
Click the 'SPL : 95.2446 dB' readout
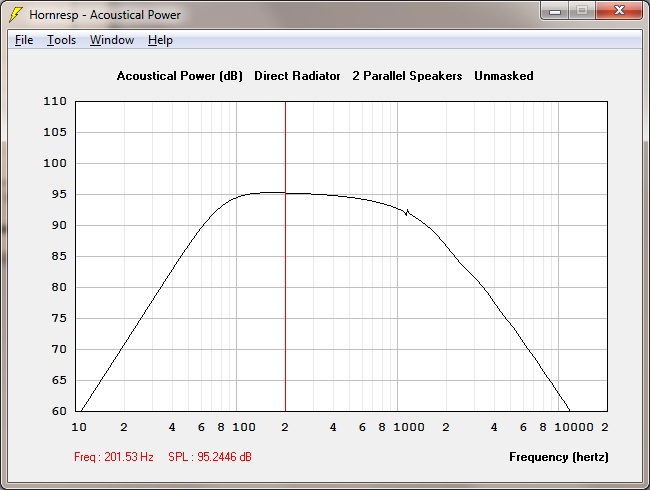coord(210,457)
